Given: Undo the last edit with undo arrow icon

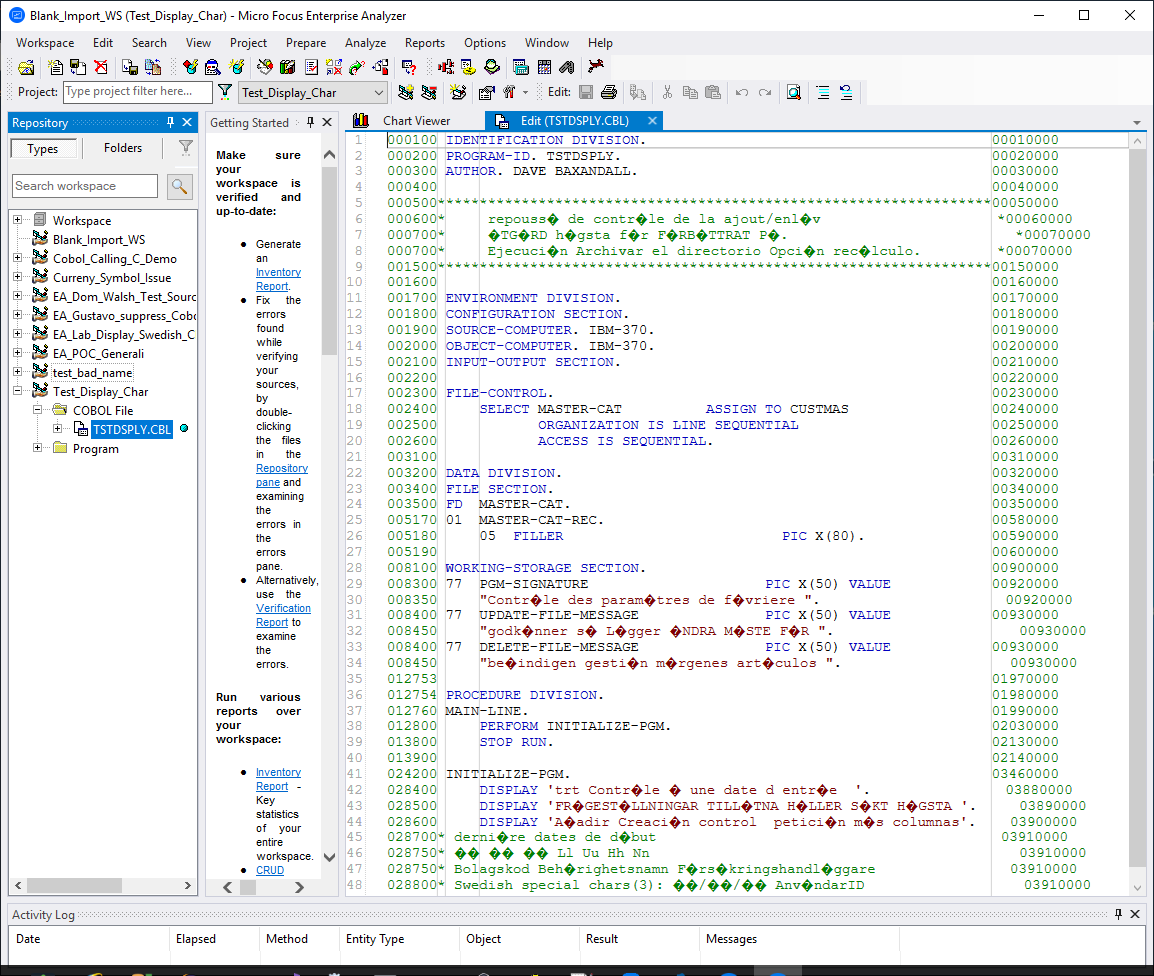Looking at the screenshot, I should [x=742, y=92].
